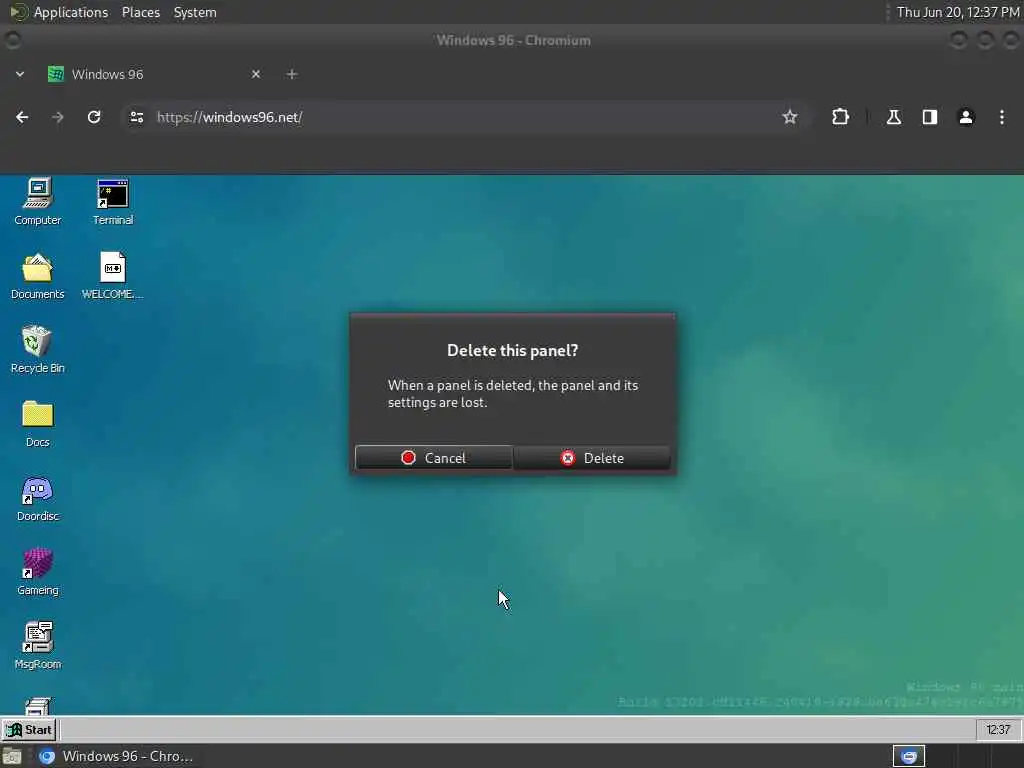Open the profile account icon
1024x768 pixels.
coord(966,117)
